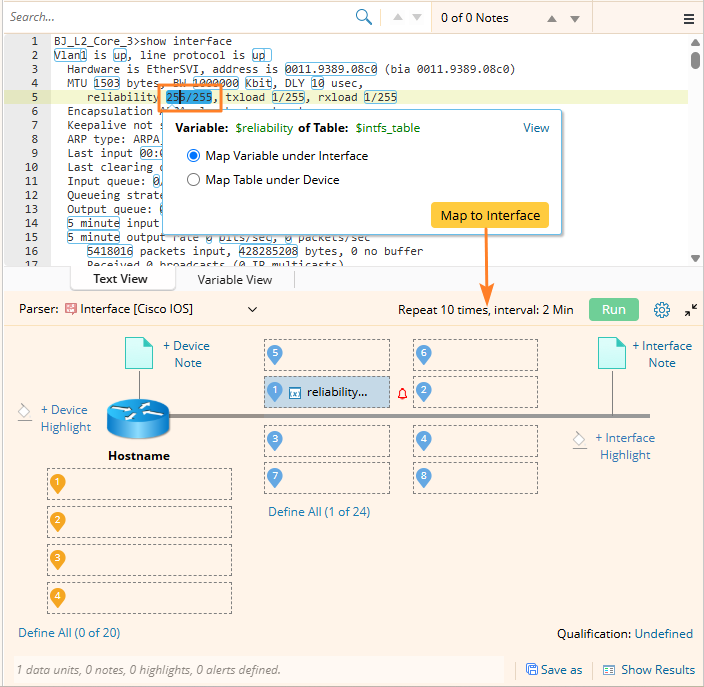Viewport: 704px width, 687px height.
Task: Select Map Table under Device option
Action: click(x=194, y=180)
